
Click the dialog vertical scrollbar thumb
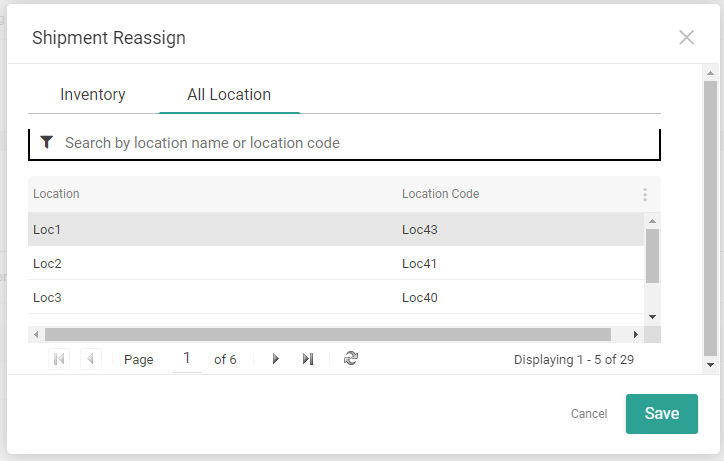tap(710, 218)
